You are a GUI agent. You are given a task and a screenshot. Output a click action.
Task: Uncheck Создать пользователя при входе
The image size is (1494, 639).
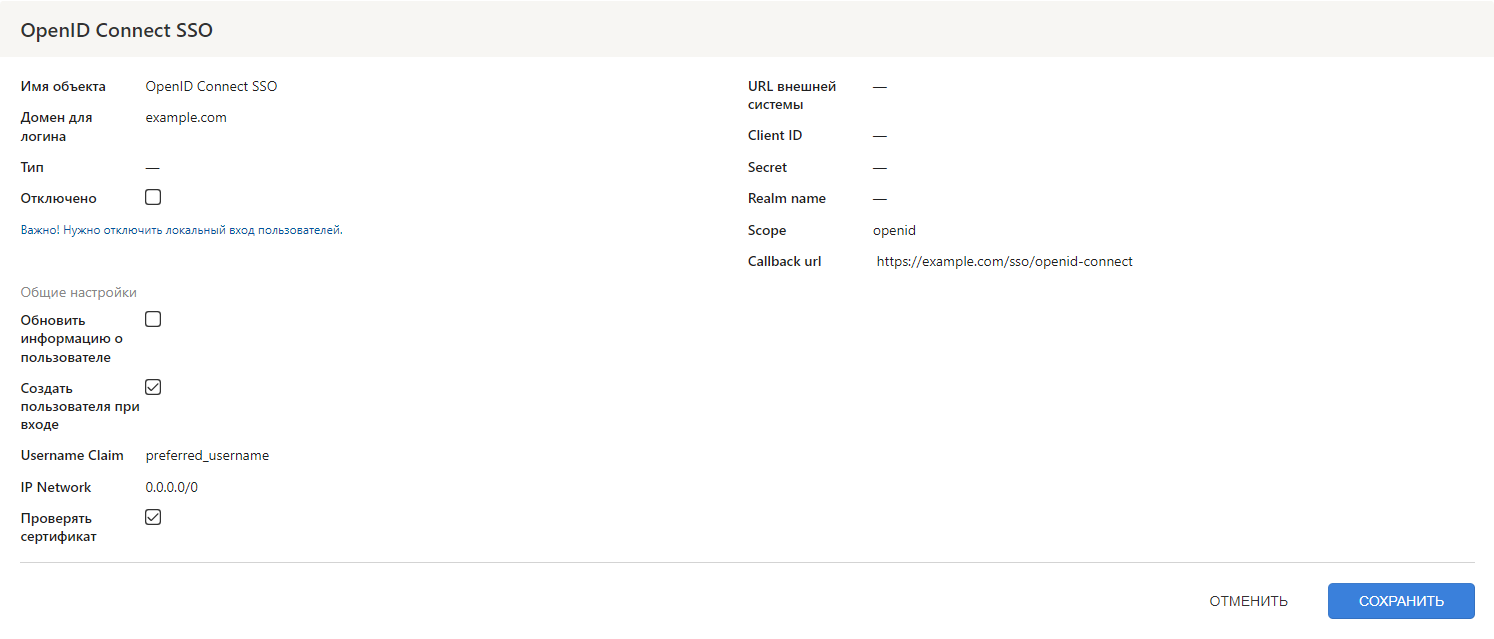coord(153,387)
